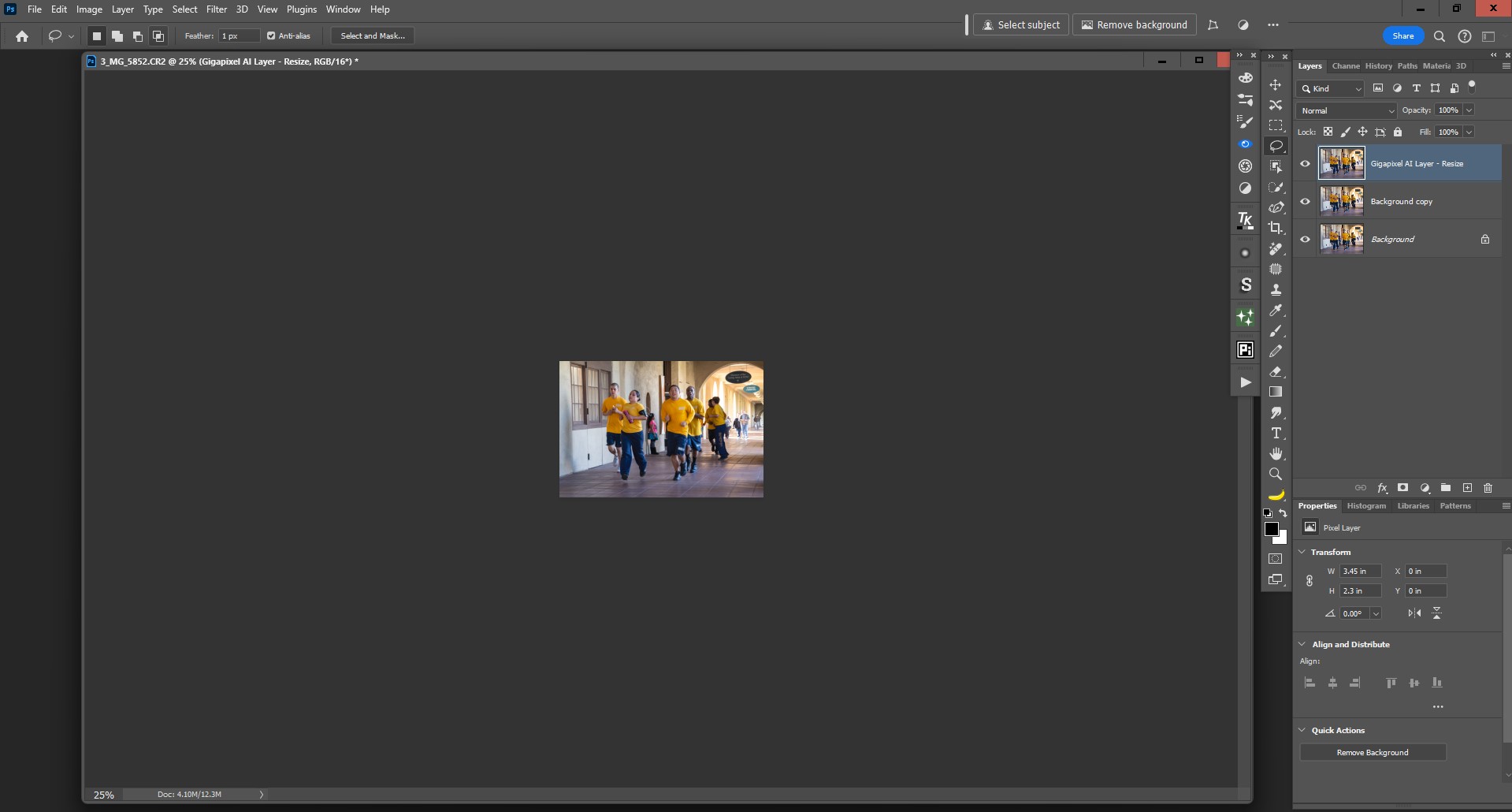Click the Select and Mask button
This screenshot has height=812, width=1512.
373,35
